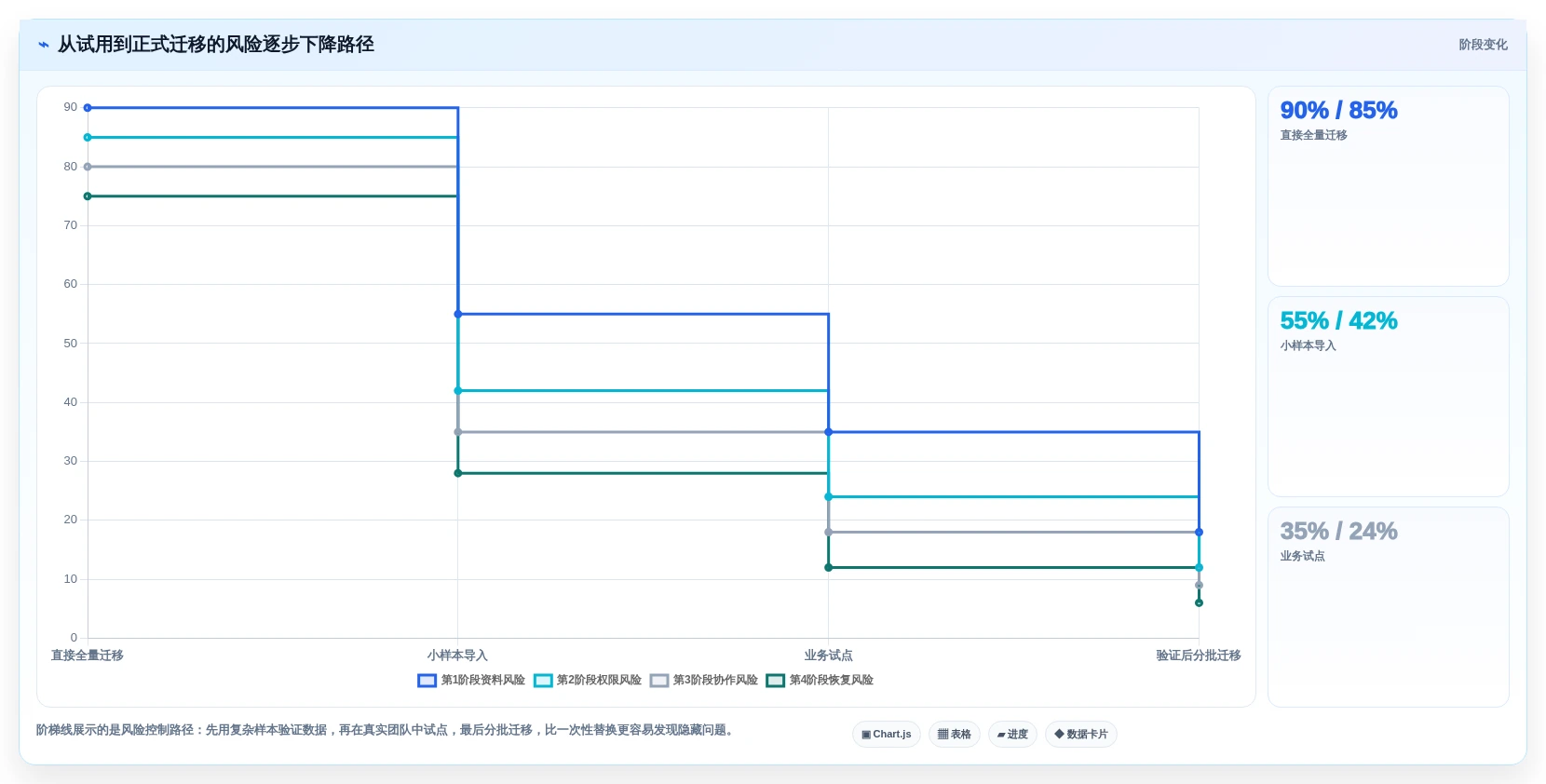Click the green data point at 12 on 业务试点
The image size is (1546, 784).
click(828, 568)
